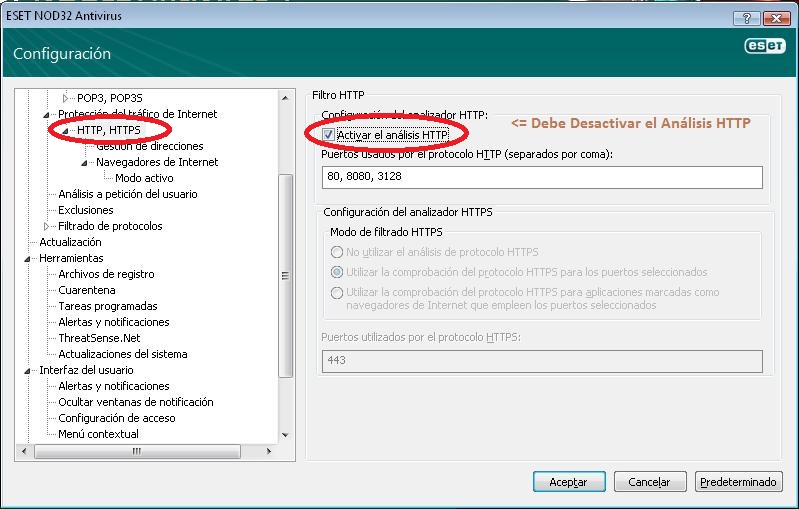Click the Cancelar button

[649, 482]
